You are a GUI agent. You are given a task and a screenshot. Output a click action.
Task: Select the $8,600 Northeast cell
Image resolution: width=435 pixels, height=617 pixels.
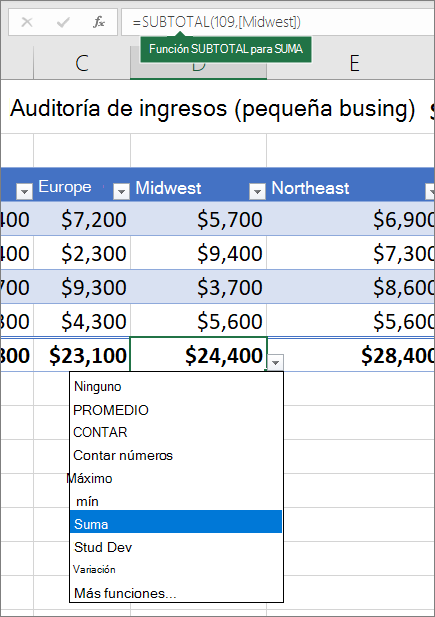[x=351, y=287]
